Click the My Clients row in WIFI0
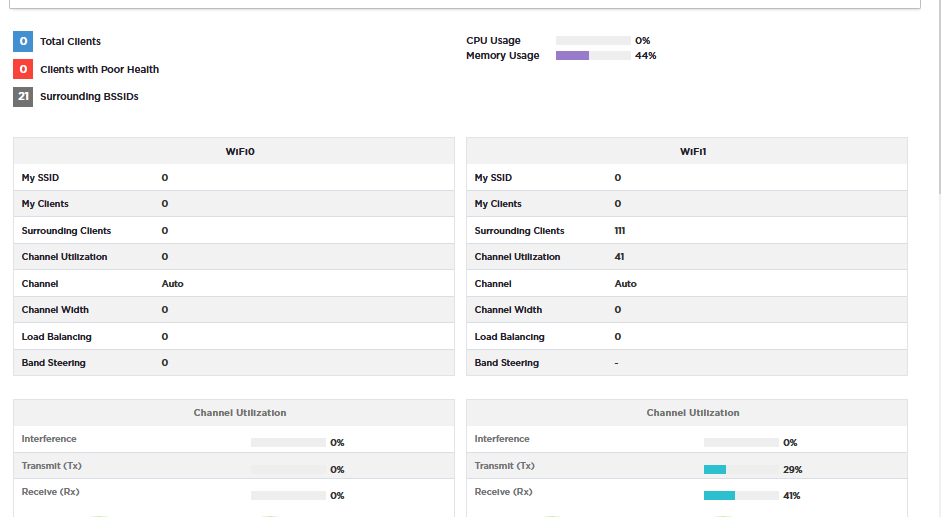This screenshot has height=517, width=941. coord(234,204)
